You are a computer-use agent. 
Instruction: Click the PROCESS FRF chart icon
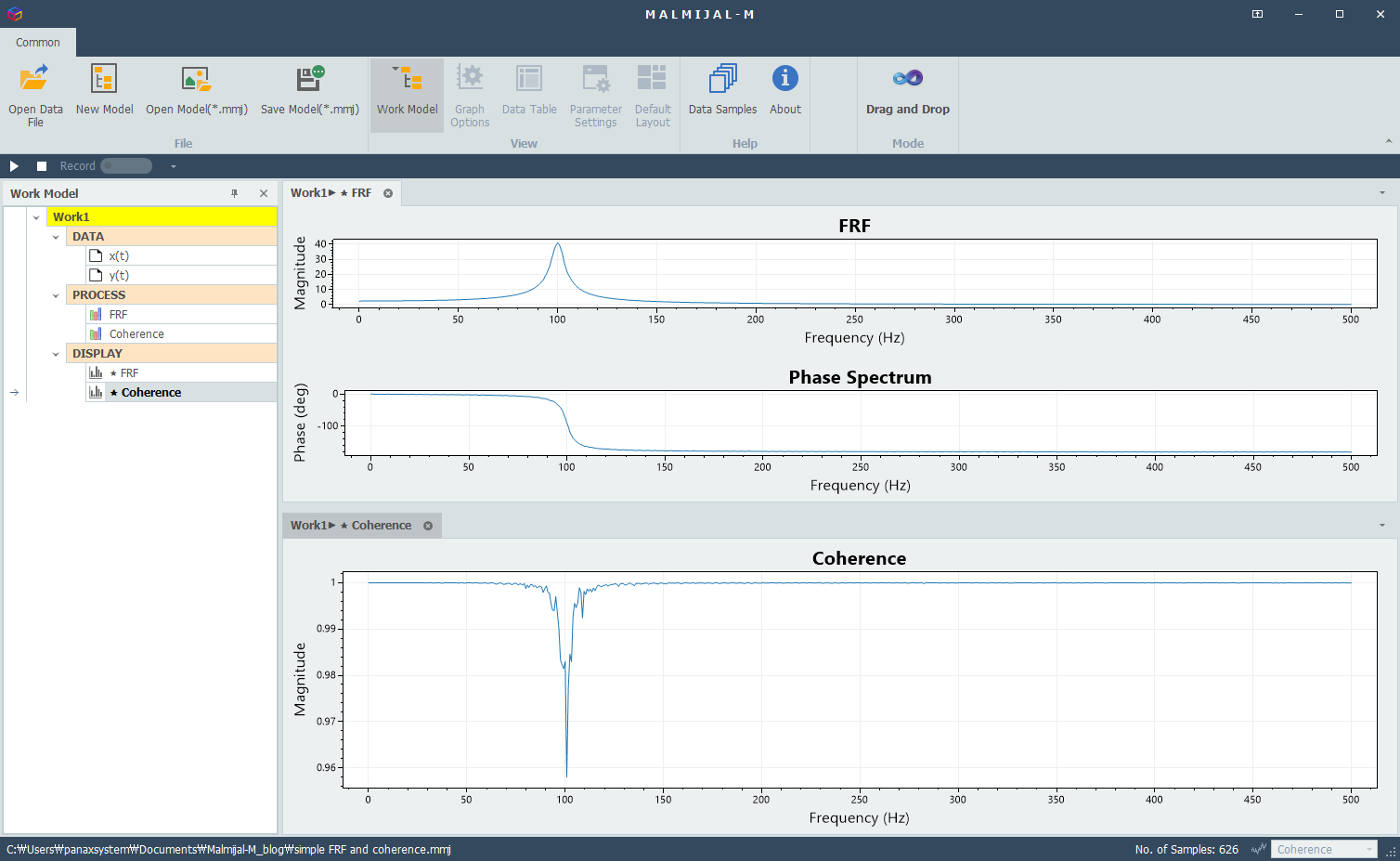pyautogui.click(x=96, y=314)
